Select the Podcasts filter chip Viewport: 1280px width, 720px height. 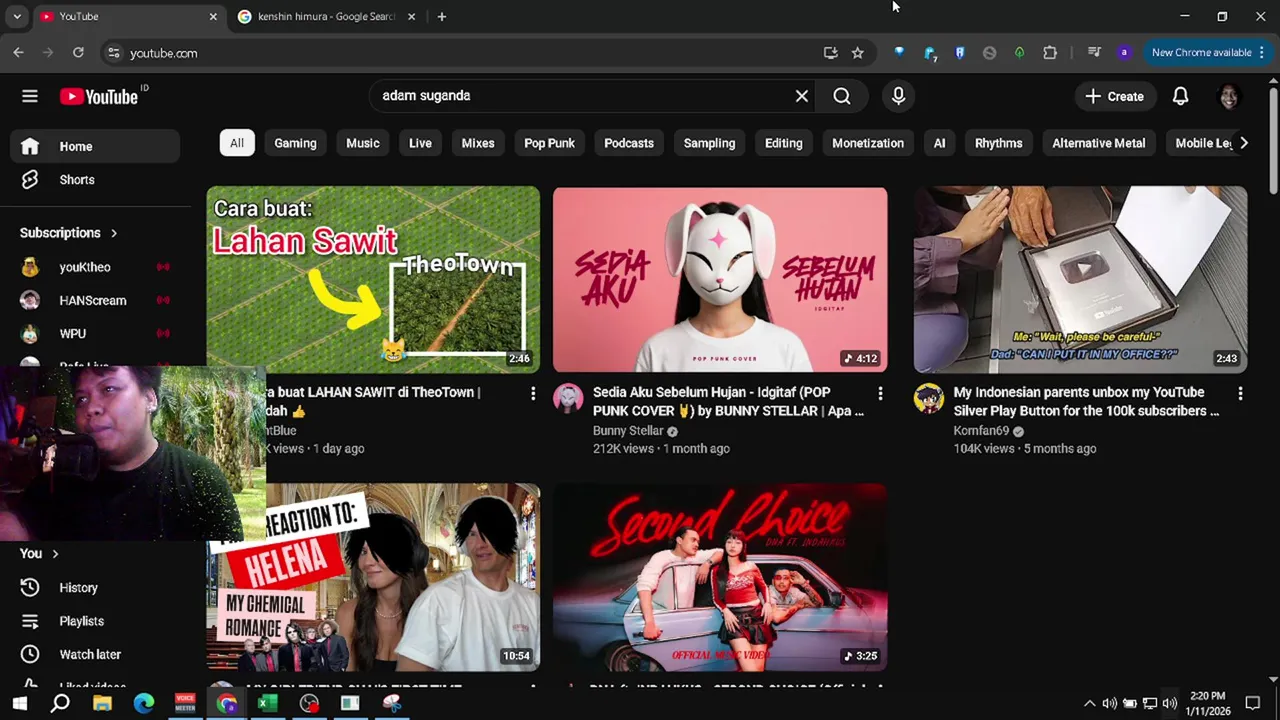click(629, 143)
